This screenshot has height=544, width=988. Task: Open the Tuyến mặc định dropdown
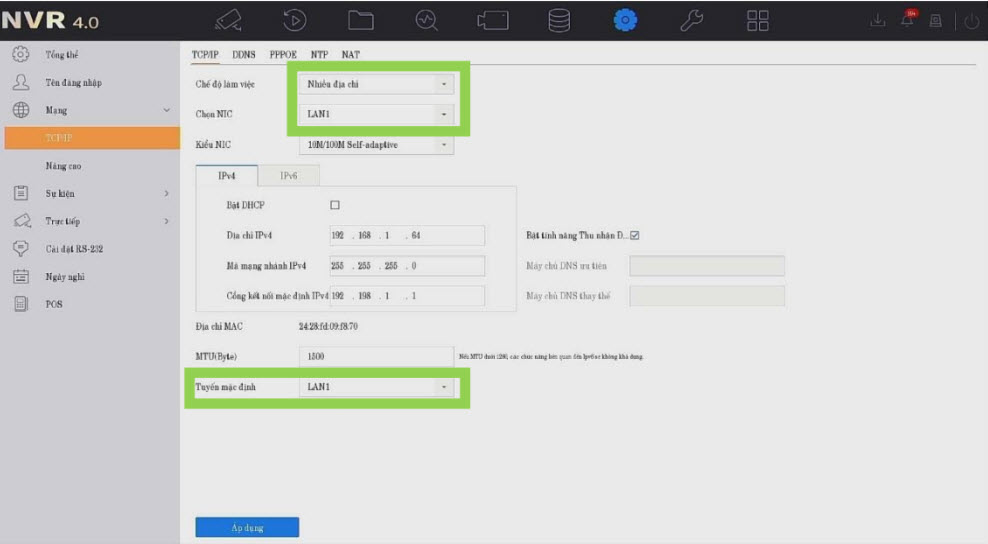[x=376, y=387]
